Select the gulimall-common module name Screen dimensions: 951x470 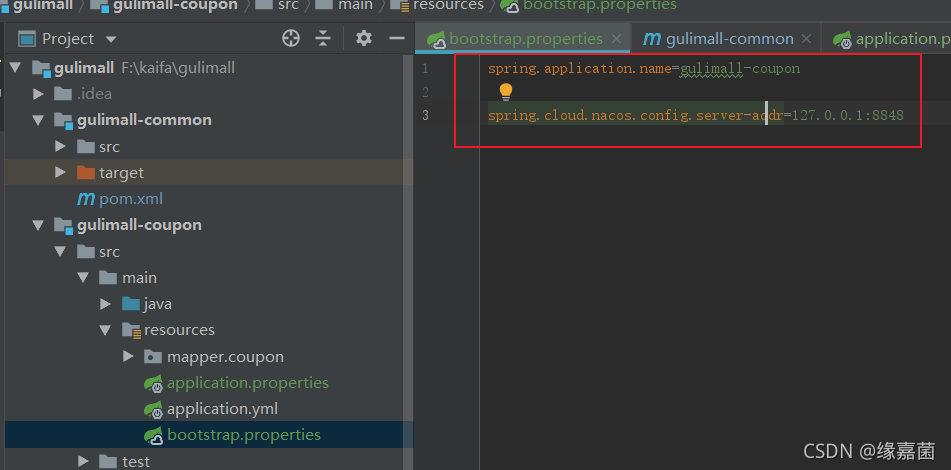pyautogui.click(x=144, y=120)
